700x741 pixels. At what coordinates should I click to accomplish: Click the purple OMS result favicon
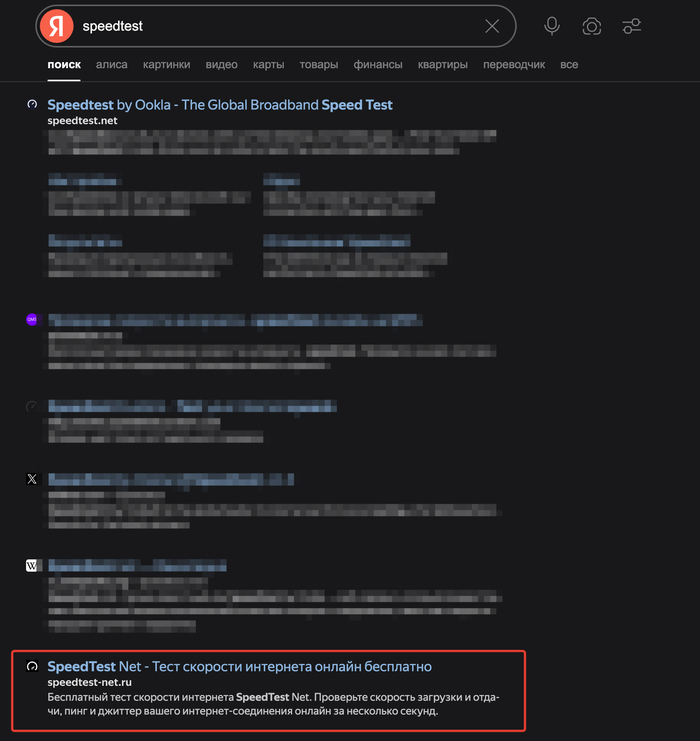click(32, 319)
